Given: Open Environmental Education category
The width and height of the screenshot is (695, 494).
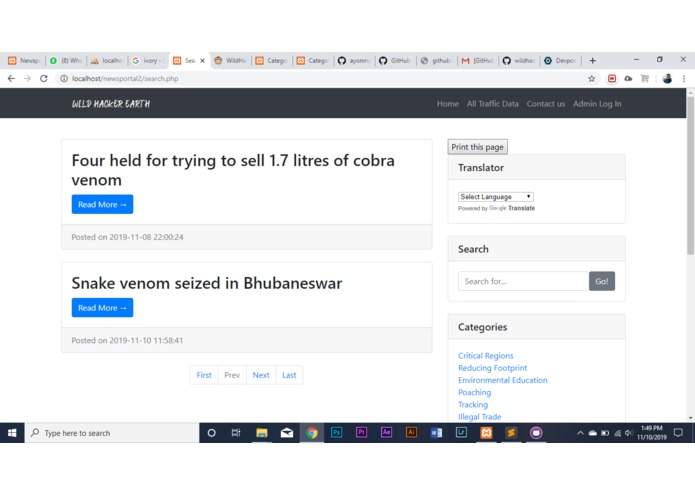Looking at the screenshot, I should pos(503,380).
